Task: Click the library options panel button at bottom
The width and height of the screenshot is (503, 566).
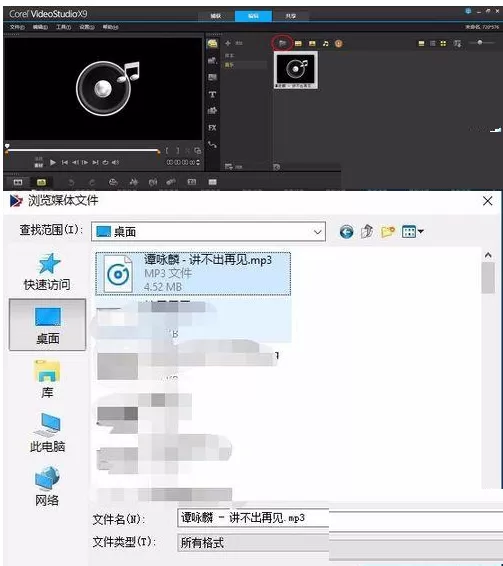Action: coord(277,167)
